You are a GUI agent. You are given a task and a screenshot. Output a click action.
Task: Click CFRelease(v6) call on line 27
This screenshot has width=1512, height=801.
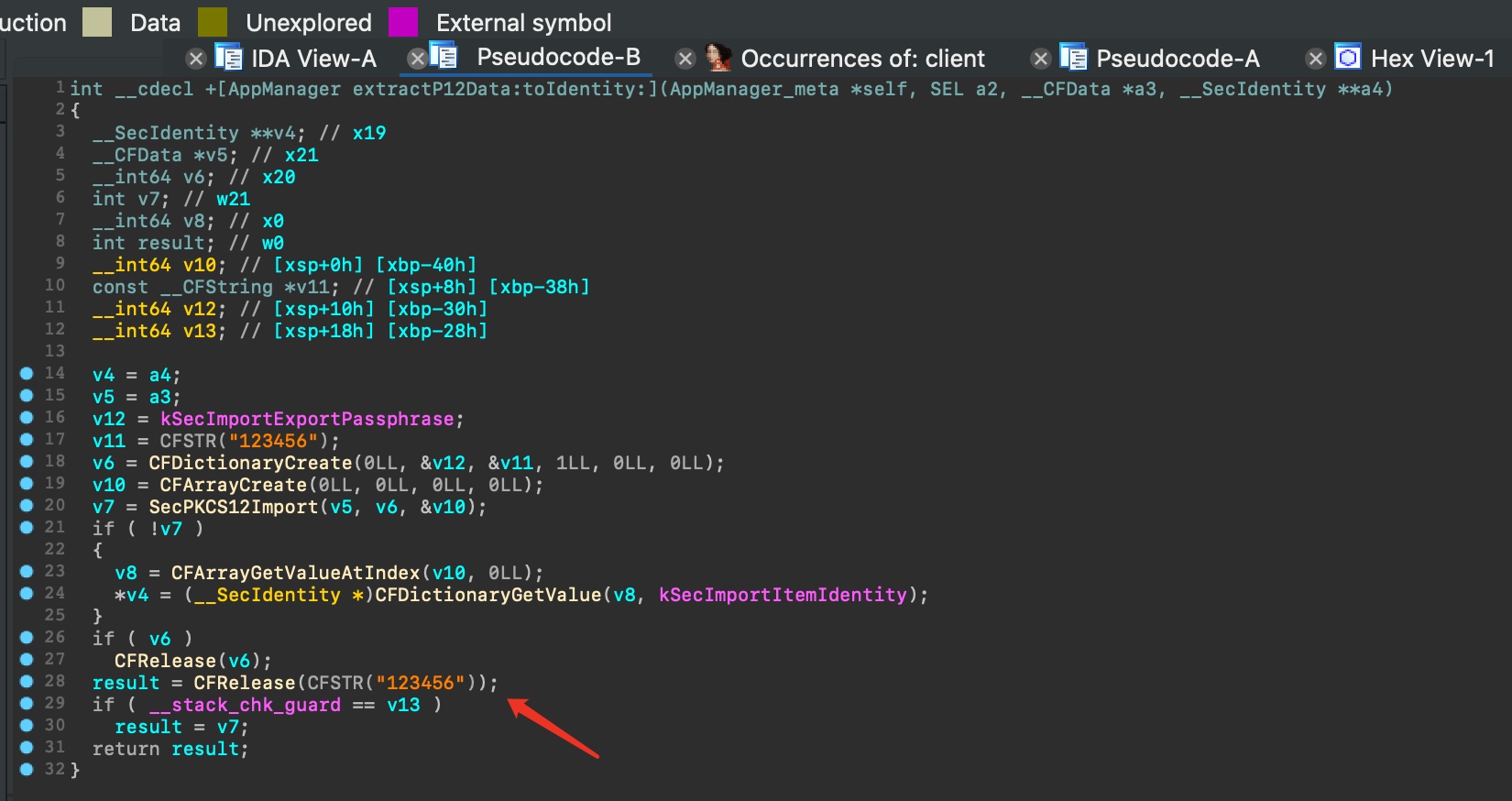192,661
